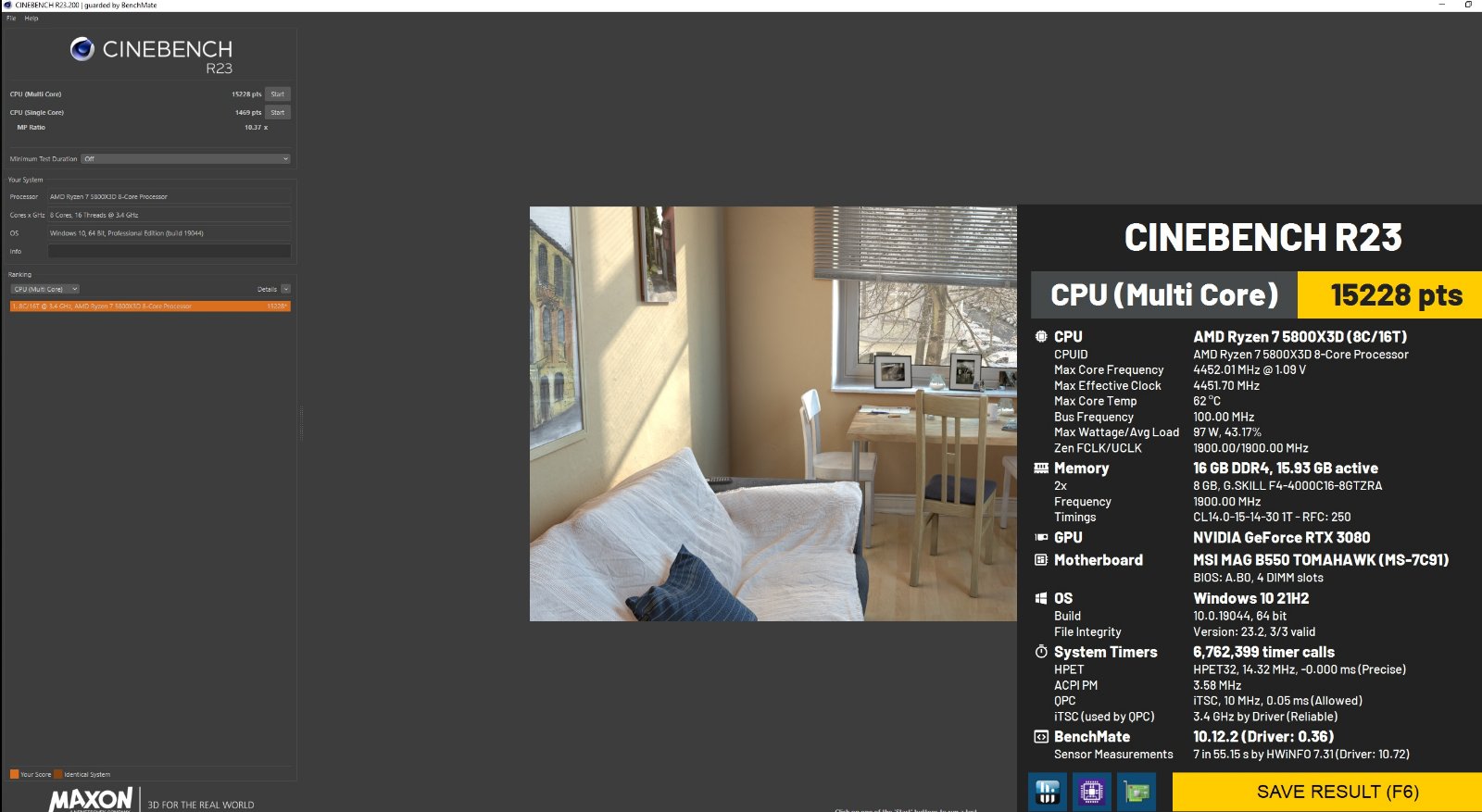Click the iTSC value 3.4 GHz by Driver

click(1265, 718)
